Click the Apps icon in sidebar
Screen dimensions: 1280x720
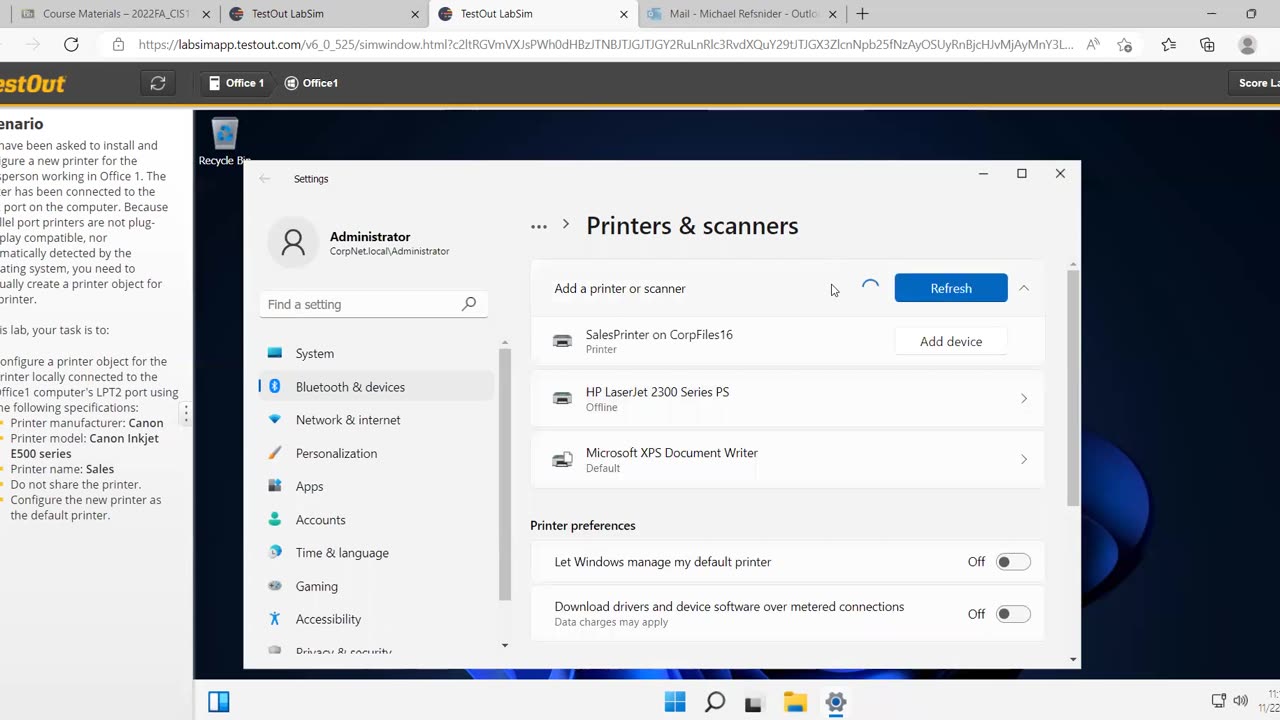(275, 486)
